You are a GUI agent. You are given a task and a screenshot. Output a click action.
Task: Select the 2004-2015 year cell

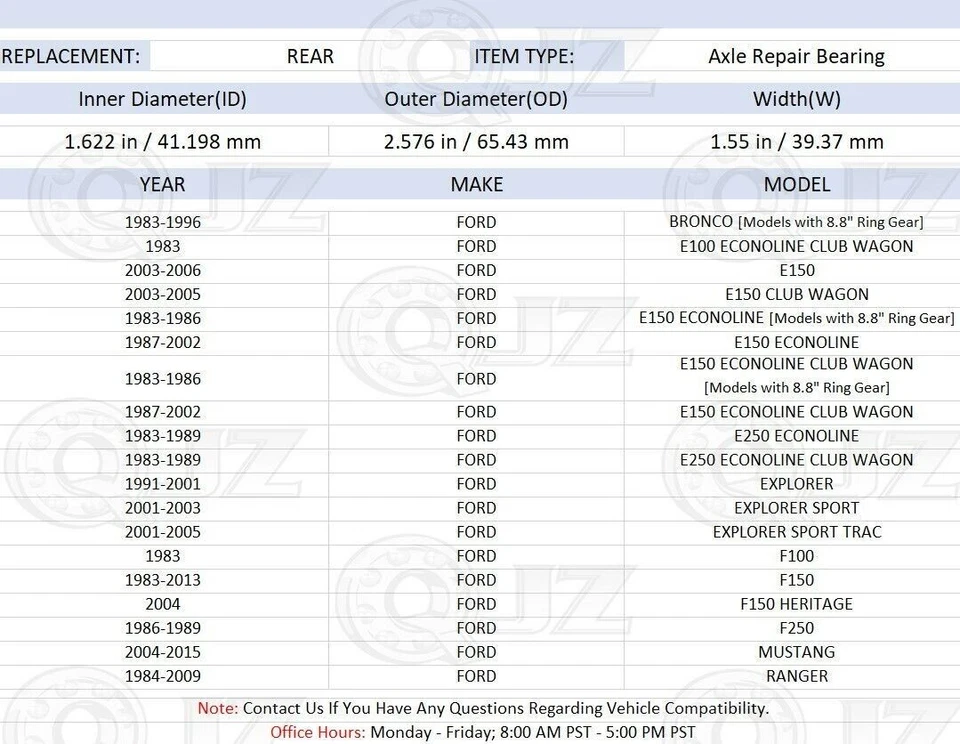pos(163,652)
